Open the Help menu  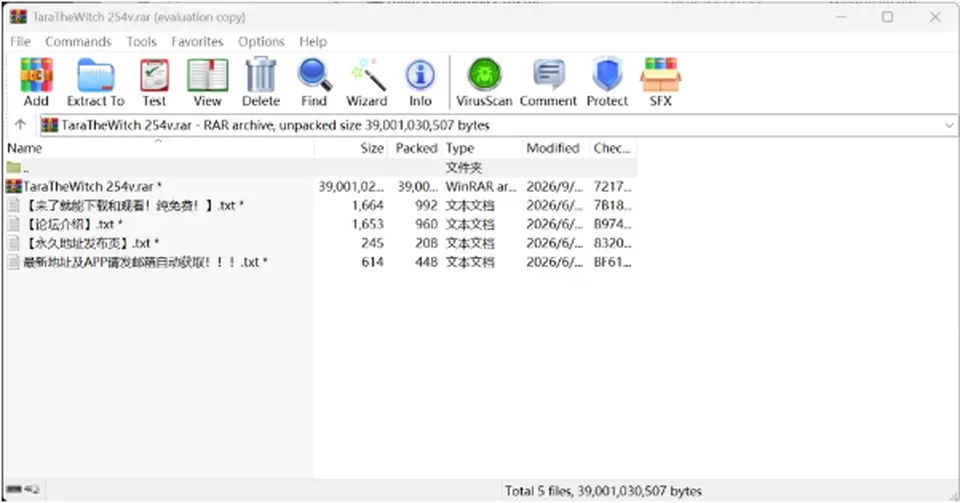click(x=313, y=42)
